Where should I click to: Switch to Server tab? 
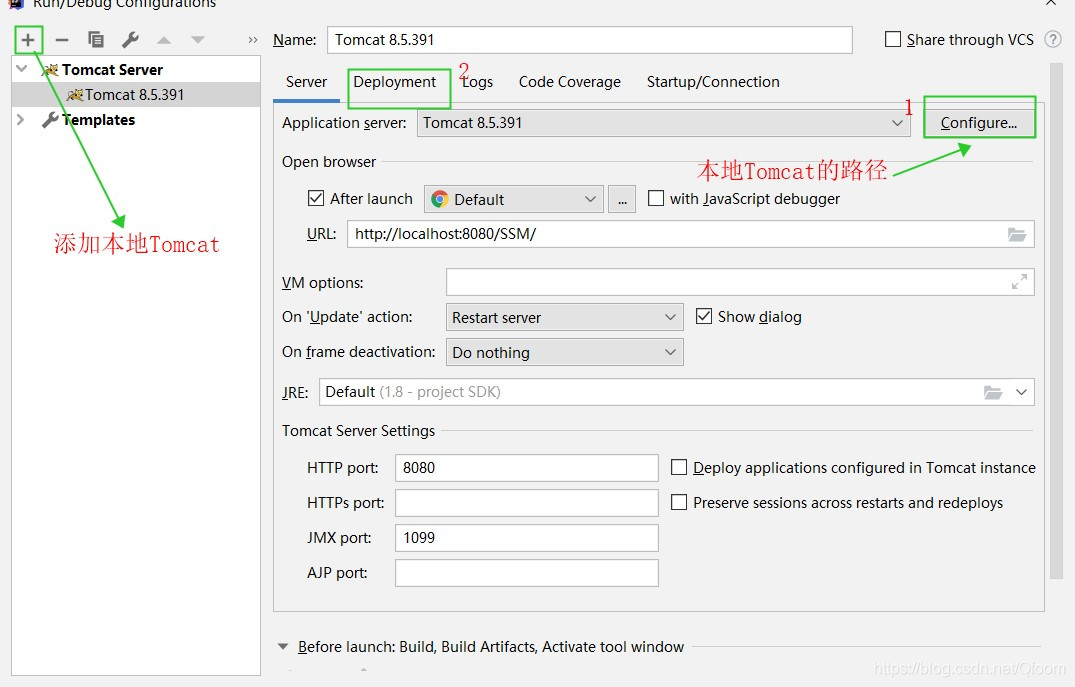306,82
